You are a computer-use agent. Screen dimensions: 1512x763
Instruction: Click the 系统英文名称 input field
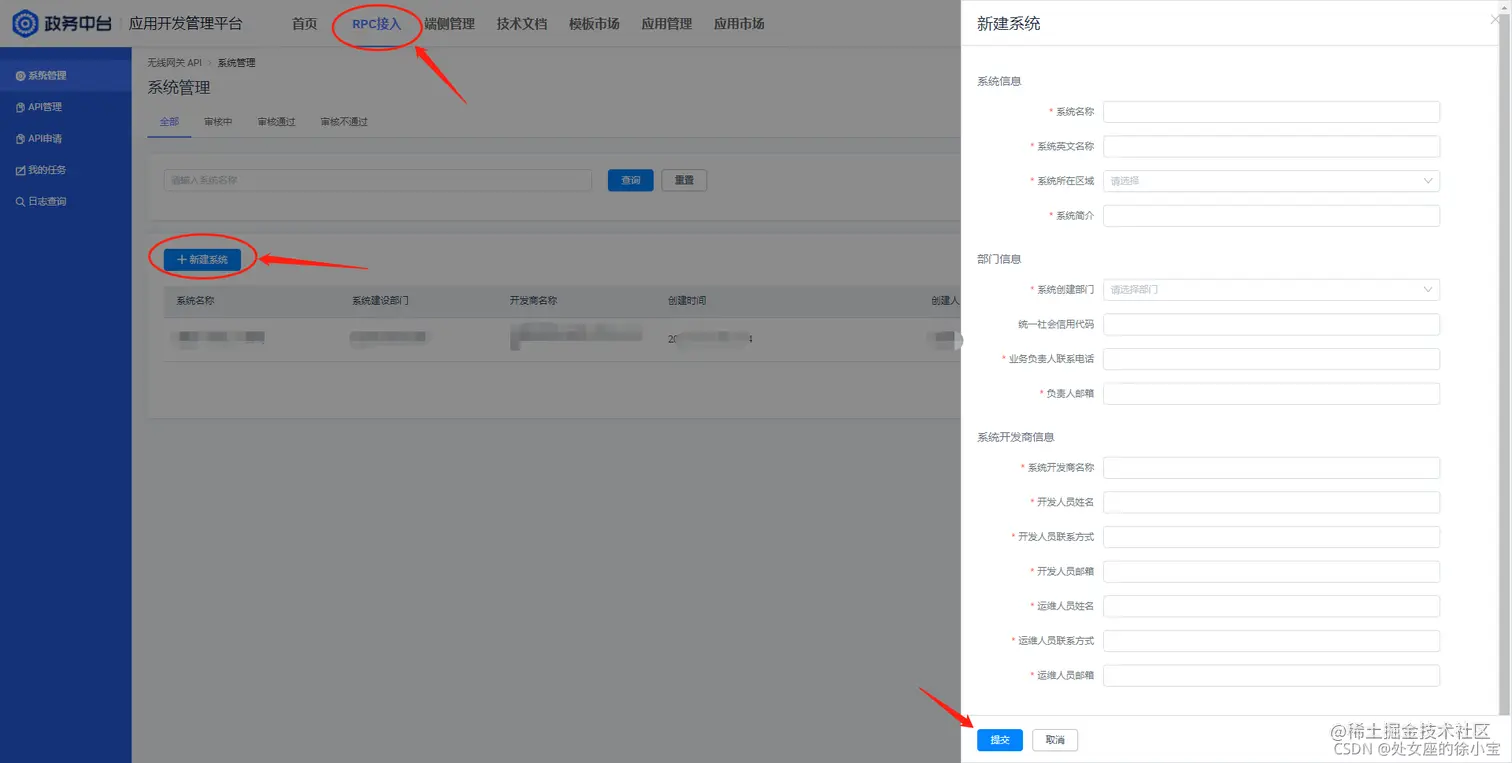tap(1271, 146)
